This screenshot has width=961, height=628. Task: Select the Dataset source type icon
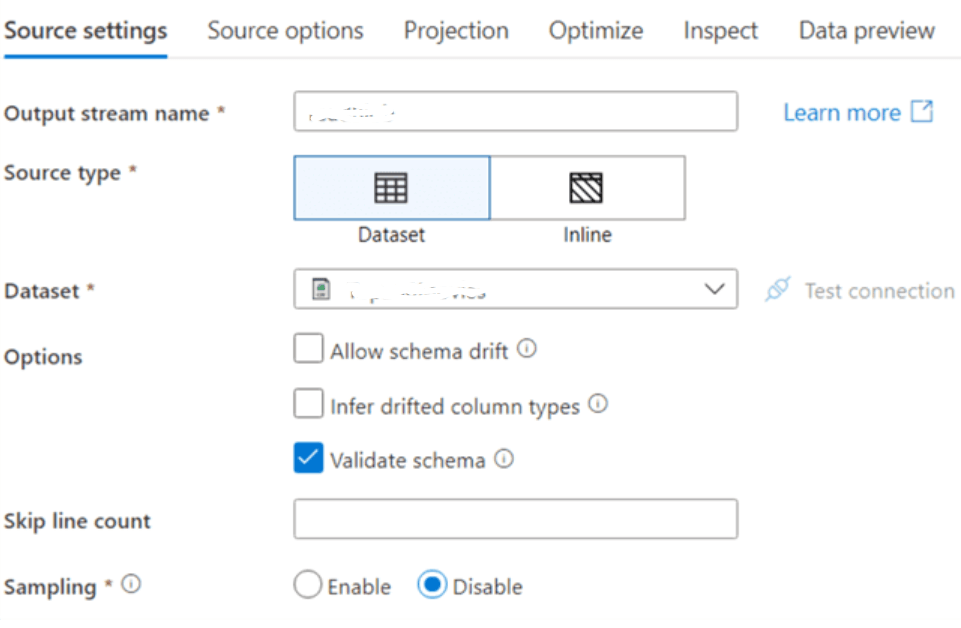(x=391, y=187)
